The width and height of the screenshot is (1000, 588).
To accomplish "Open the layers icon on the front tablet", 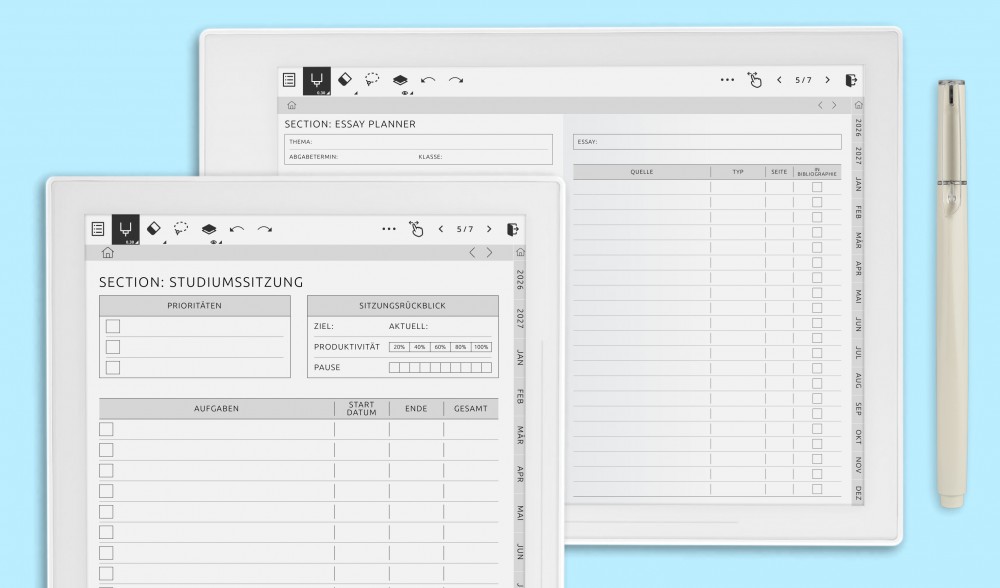I will (x=208, y=229).
